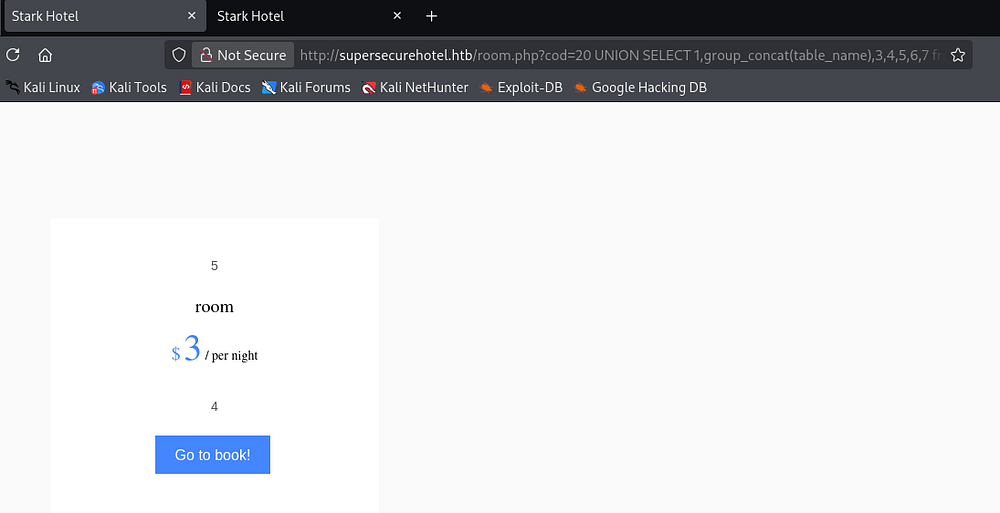The width and height of the screenshot is (1000, 513).
Task: Open a new tab with plus button
Action: [x=432, y=16]
